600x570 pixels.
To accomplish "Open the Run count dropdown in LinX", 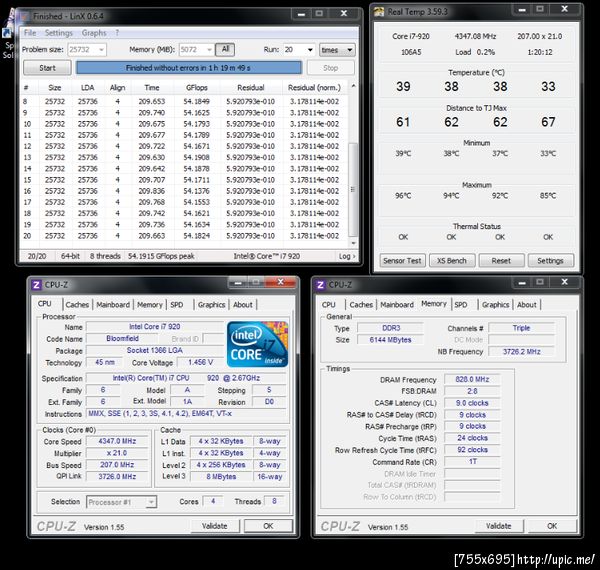I will (x=310, y=50).
